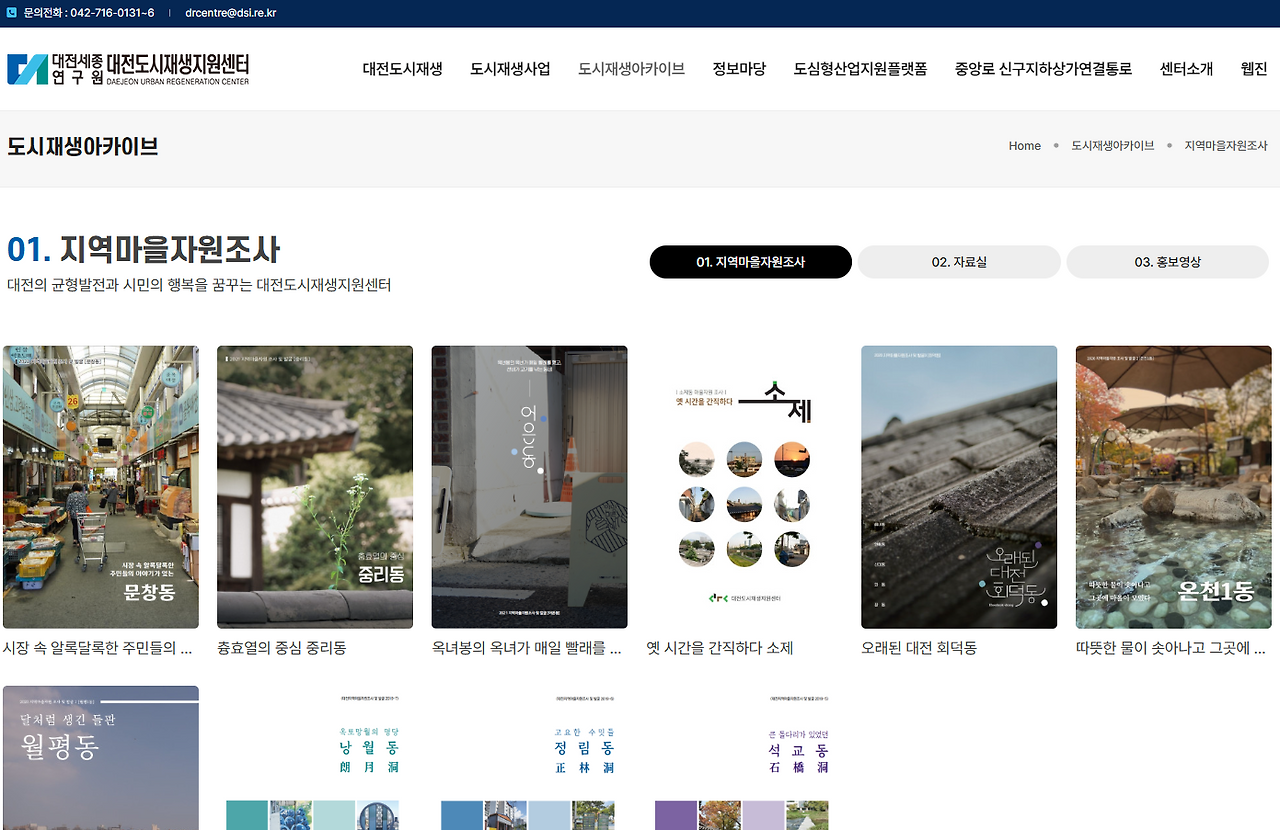This screenshot has height=830, width=1280.
Task: Open the 웹진 menu
Action: [1254, 69]
